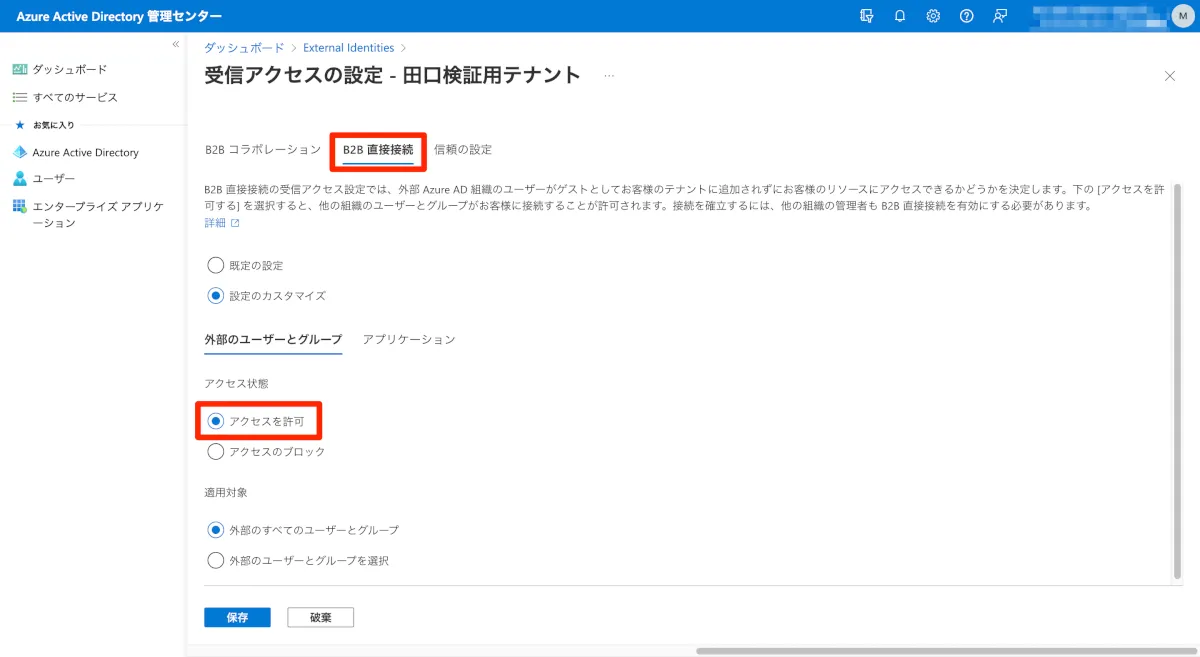Image resolution: width=1200 pixels, height=657 pixels.
Task: Select the 既定の設定 radio button
Action: (215, 266)
